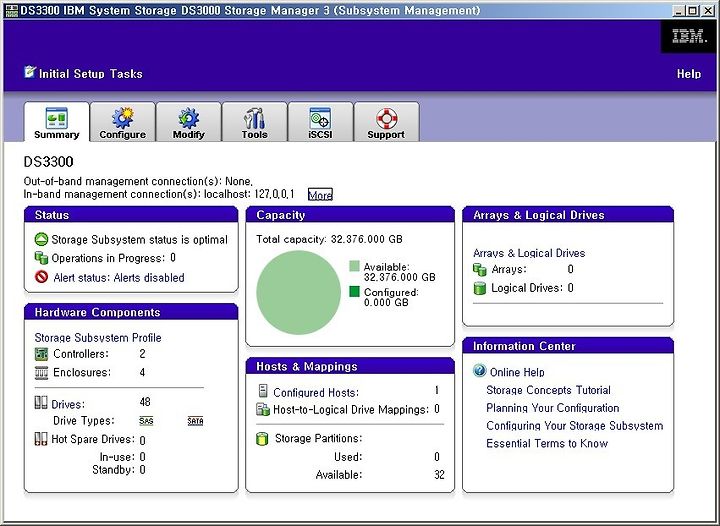Click the Online Help question mark icon
This screenshot has width=720, height=526.
(479, 370)
